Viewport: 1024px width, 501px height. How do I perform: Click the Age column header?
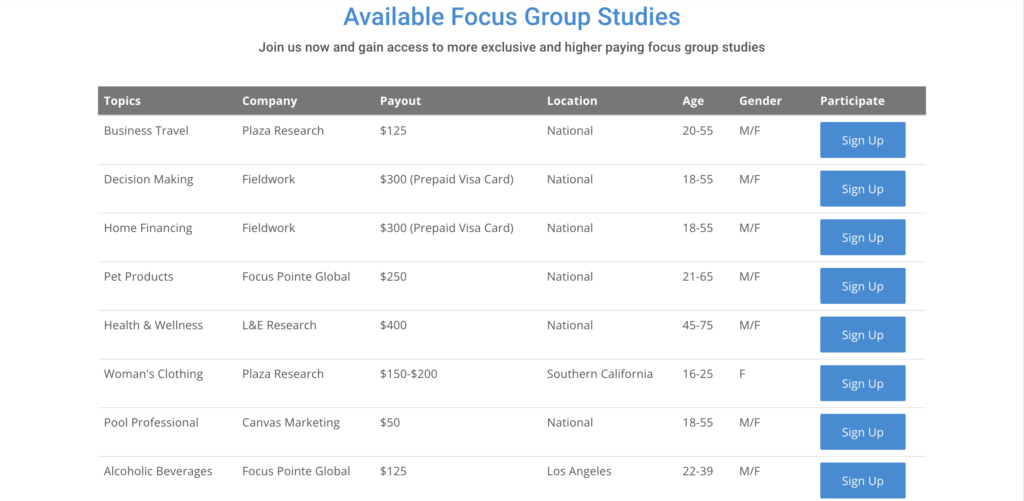pos(694,101)
